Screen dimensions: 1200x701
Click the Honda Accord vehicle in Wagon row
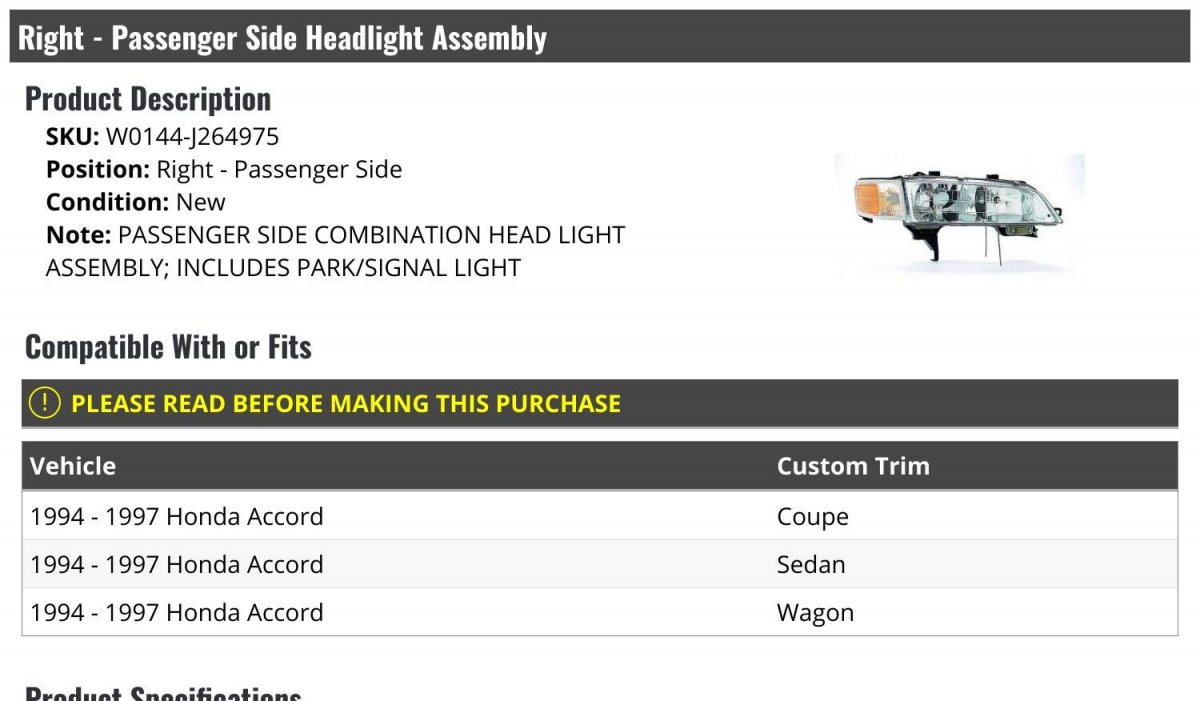pyautogui.click(x=177, y=612)
